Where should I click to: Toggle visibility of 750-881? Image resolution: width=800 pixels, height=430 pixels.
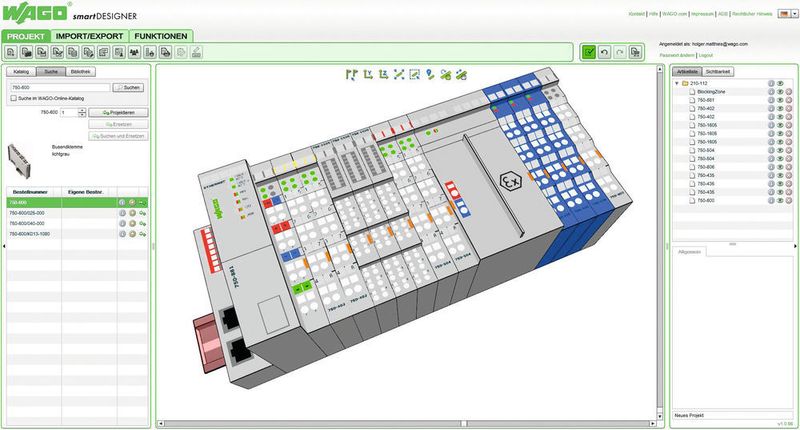[x=780, y=100]
